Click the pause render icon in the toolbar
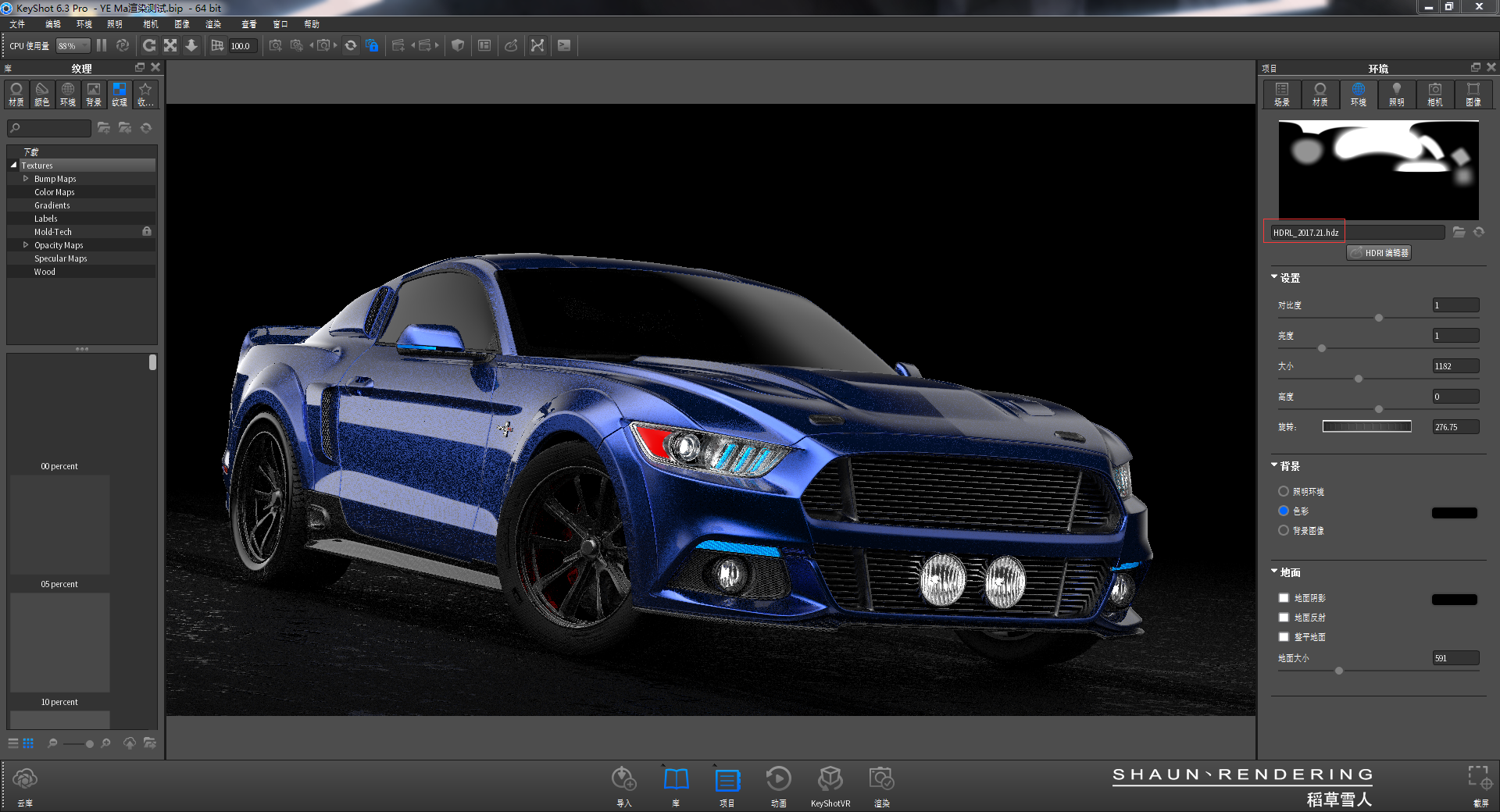Viewport: 1500px width, 812px height. [102, 45]
